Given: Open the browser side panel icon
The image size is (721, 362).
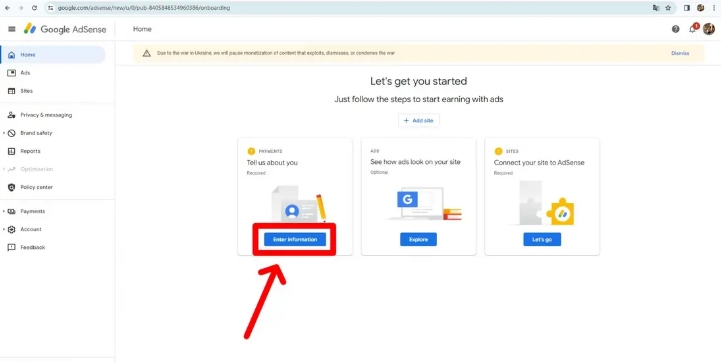Looking at the screenshot, I should coord(687,8).
